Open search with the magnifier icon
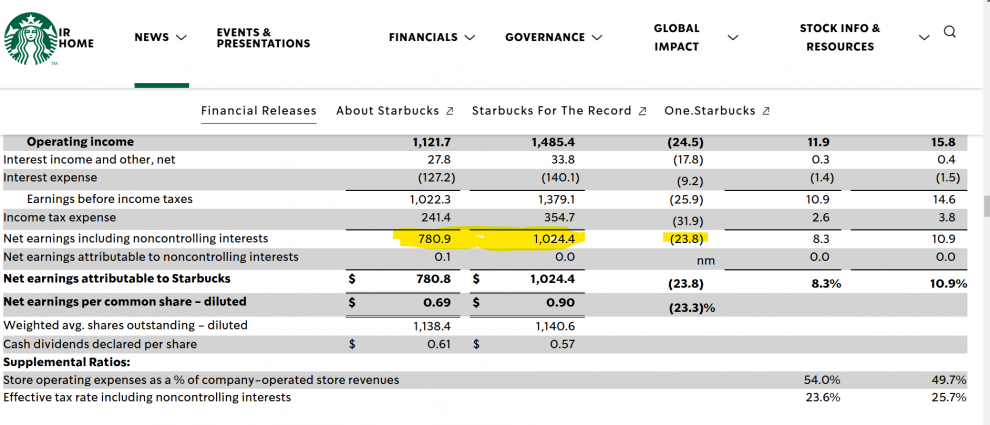Image resolution: width=990 pixels, height=425 pixels. (949, 32)
